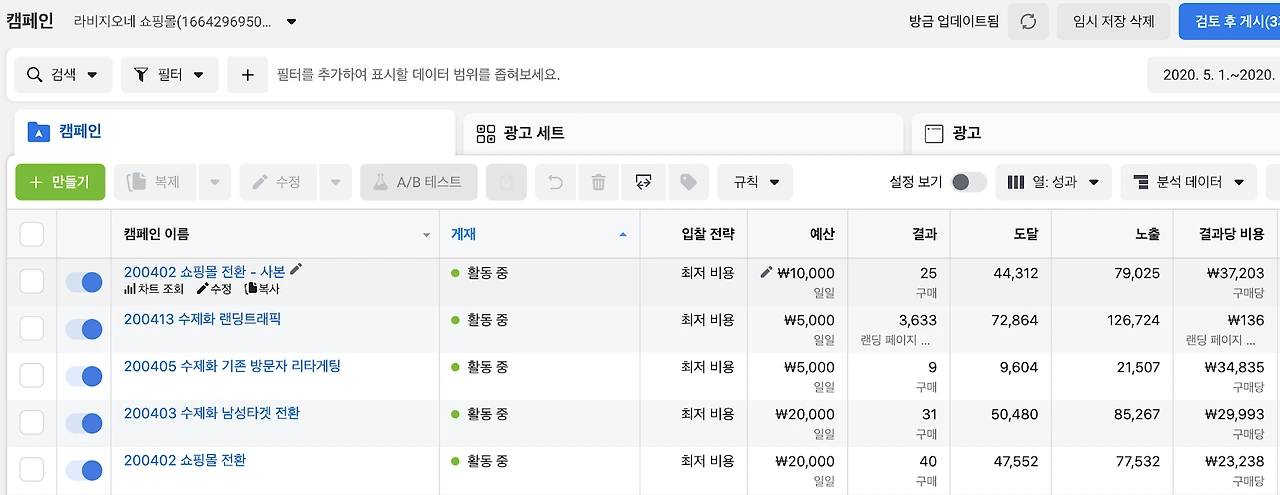Open the 라비지오네 쇼핑몰 account dropdown
This screenshot has height=495, width=1280.
point(186,21)
